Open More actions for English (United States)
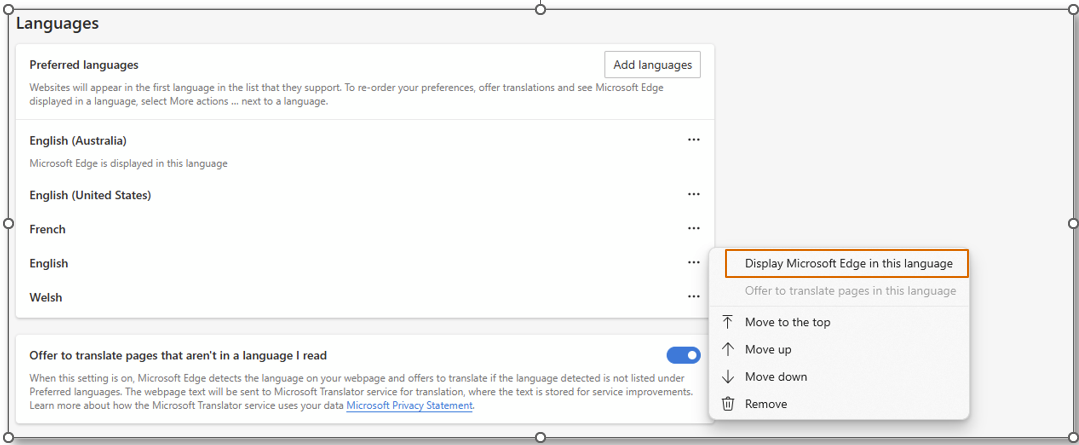Screen dimensions: 1079x445 click(694, 195)
